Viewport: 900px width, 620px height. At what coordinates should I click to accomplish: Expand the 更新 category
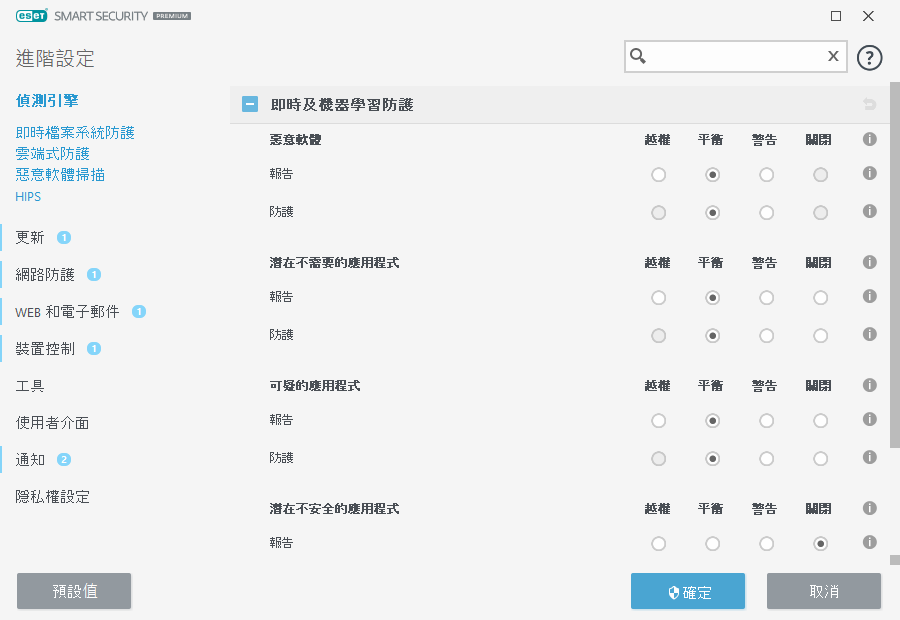coord(30,237)
